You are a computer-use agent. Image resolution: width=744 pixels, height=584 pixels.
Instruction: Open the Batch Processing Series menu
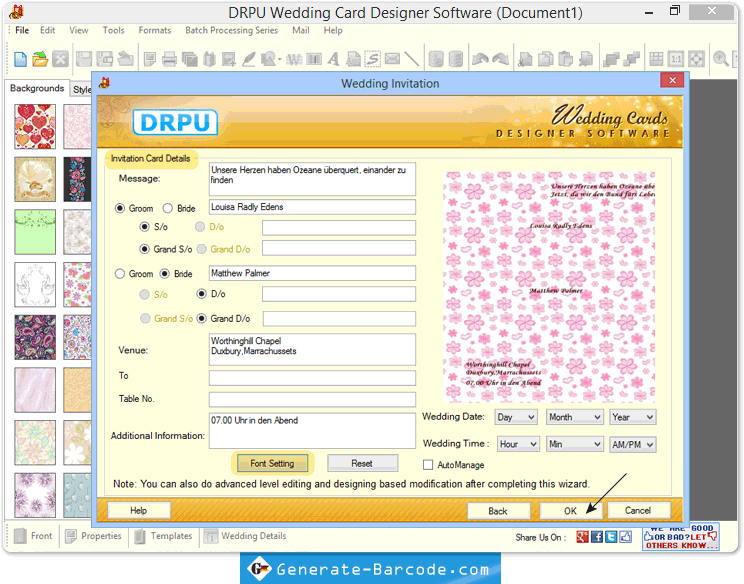coord(232,30)
